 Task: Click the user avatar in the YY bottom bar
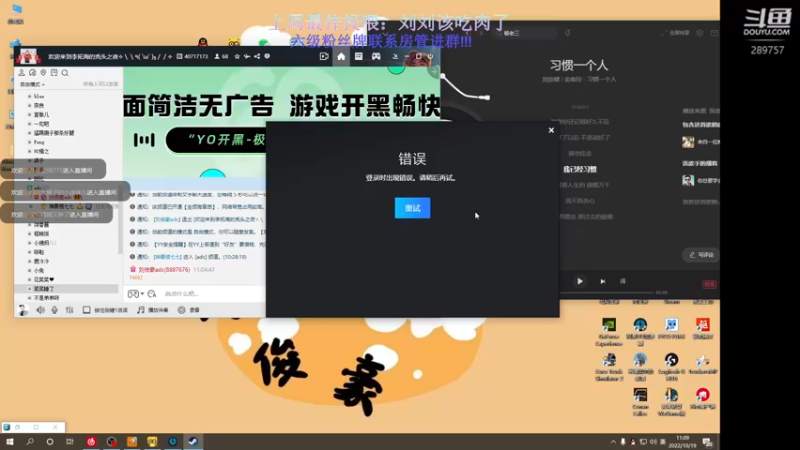[22, 310]
